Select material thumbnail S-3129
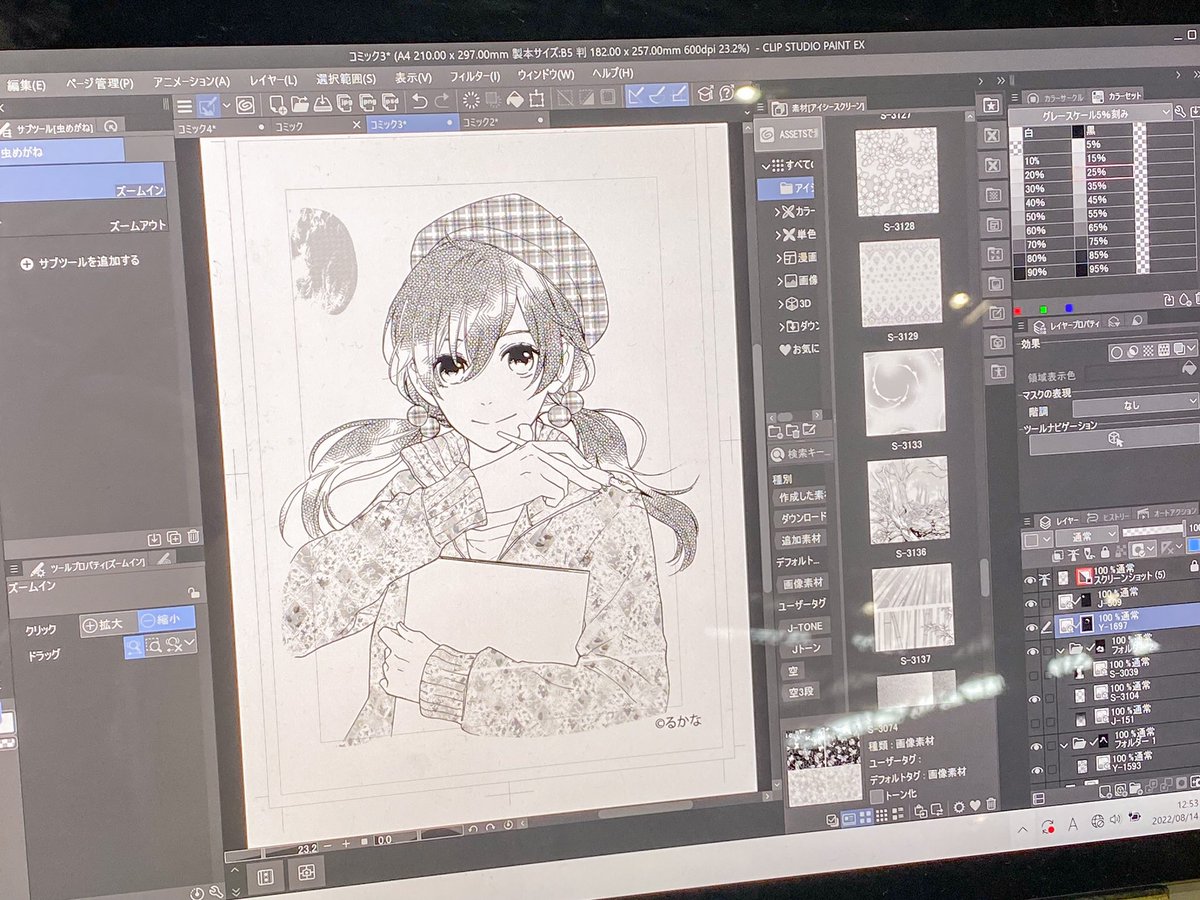Screen dimensions: 1200x900 coord(900,282)
